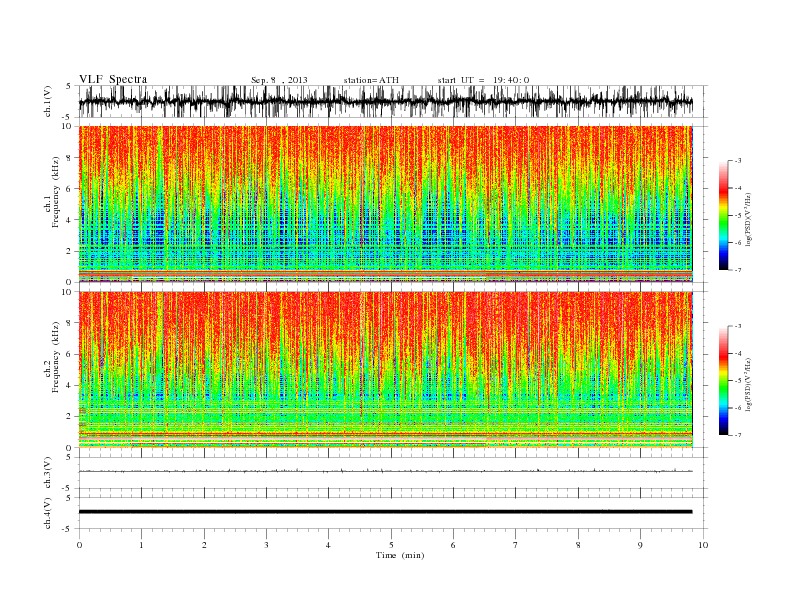Click the date 'Sep. 8, 2013'
Image resolution: width=792 pixels, height=612 pixels.
[279, 80]
